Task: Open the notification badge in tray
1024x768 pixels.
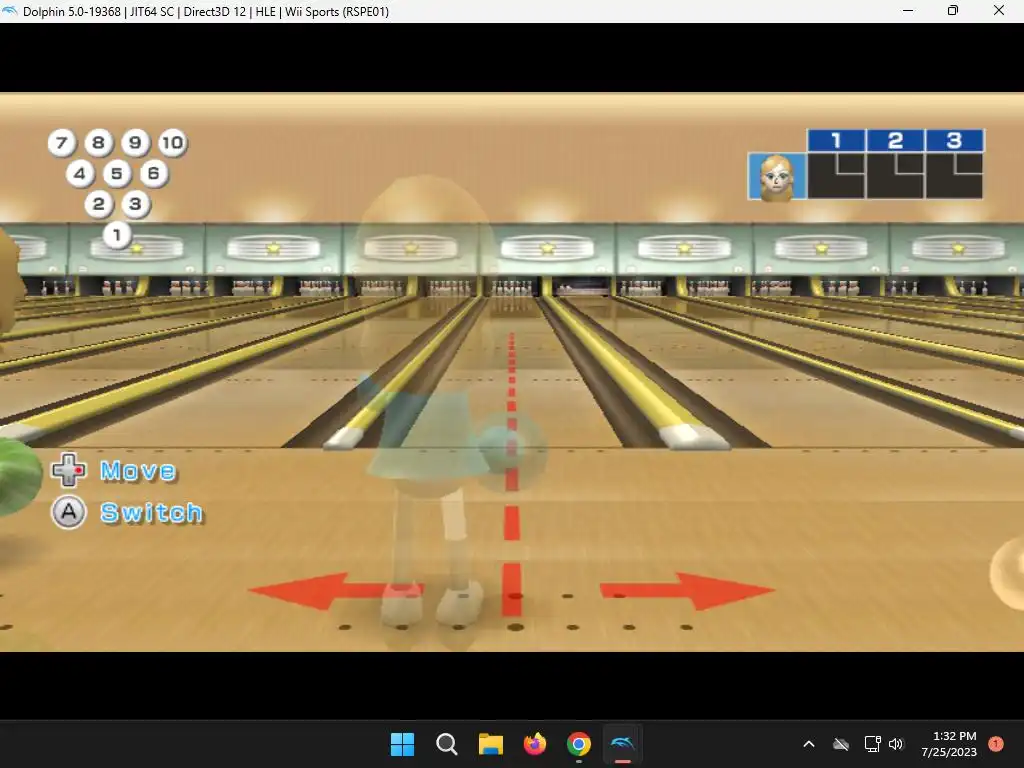Action: pos(996,743)
